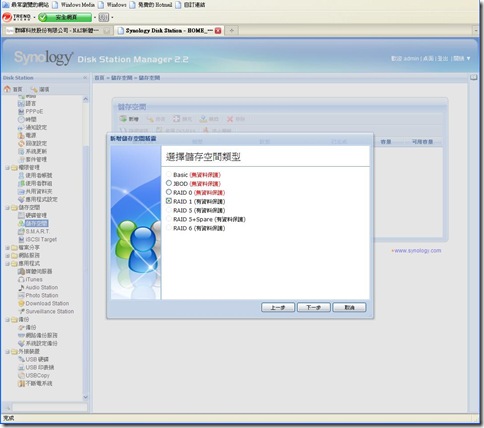Collapse the Disk Station sidebar panel
This screenshot has height=428, width=484.
(85, 78)
